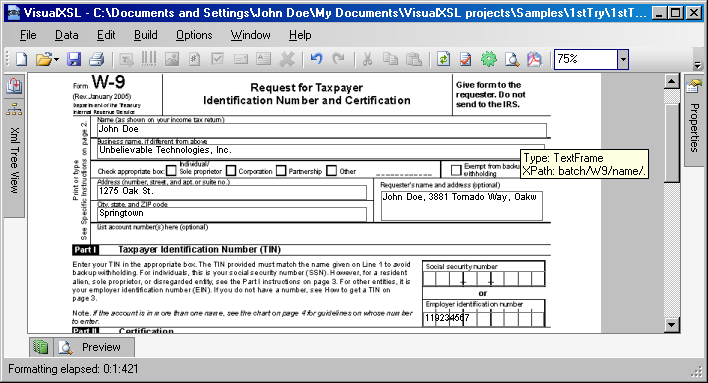Open the Options menu
The height and width of the screenshot is (383, 708).
point(194,35)
